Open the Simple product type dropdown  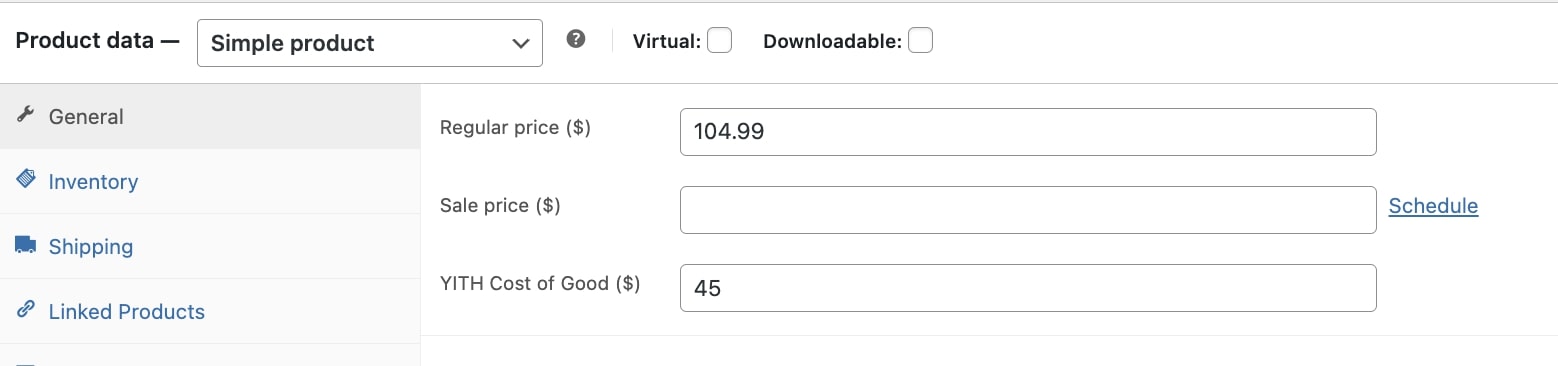click(370, 43)
